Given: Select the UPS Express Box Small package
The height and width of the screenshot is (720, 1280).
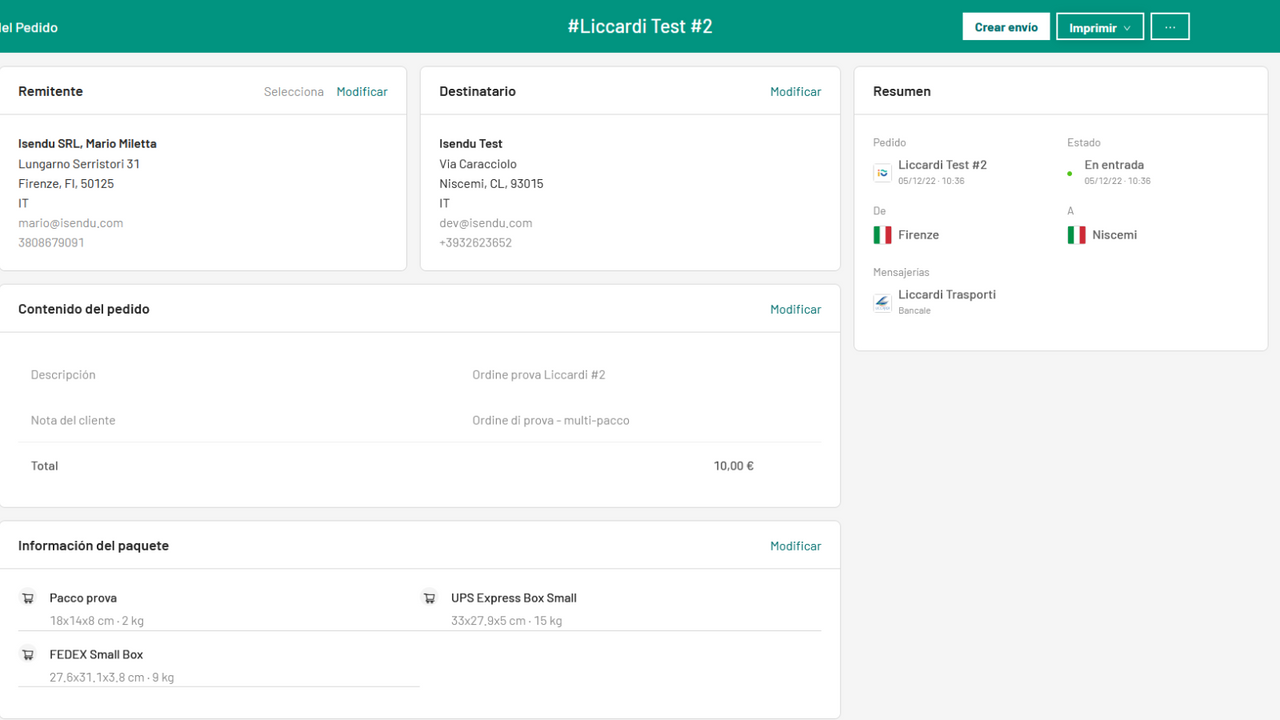Looking at the screenshot, I should pos(620,609).
